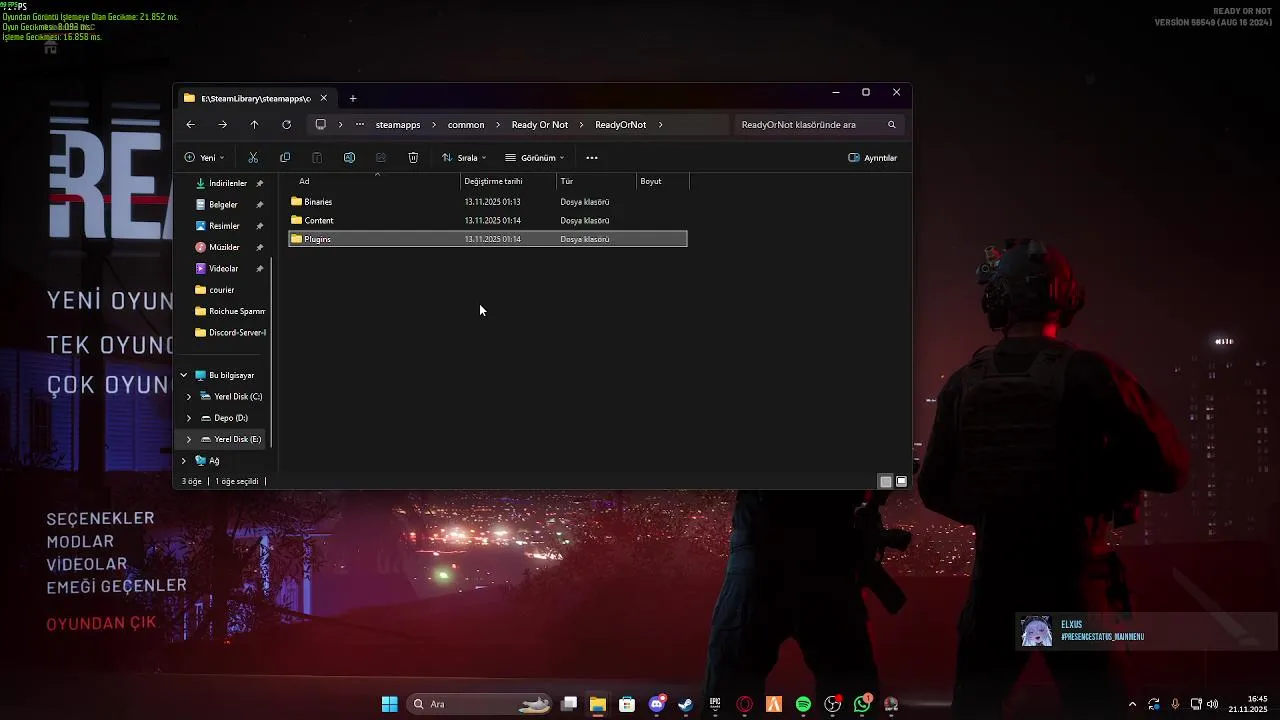This screenshot has height=720, width=1280.
Task: Click MODLAR in the game menu
Action: 80,541
